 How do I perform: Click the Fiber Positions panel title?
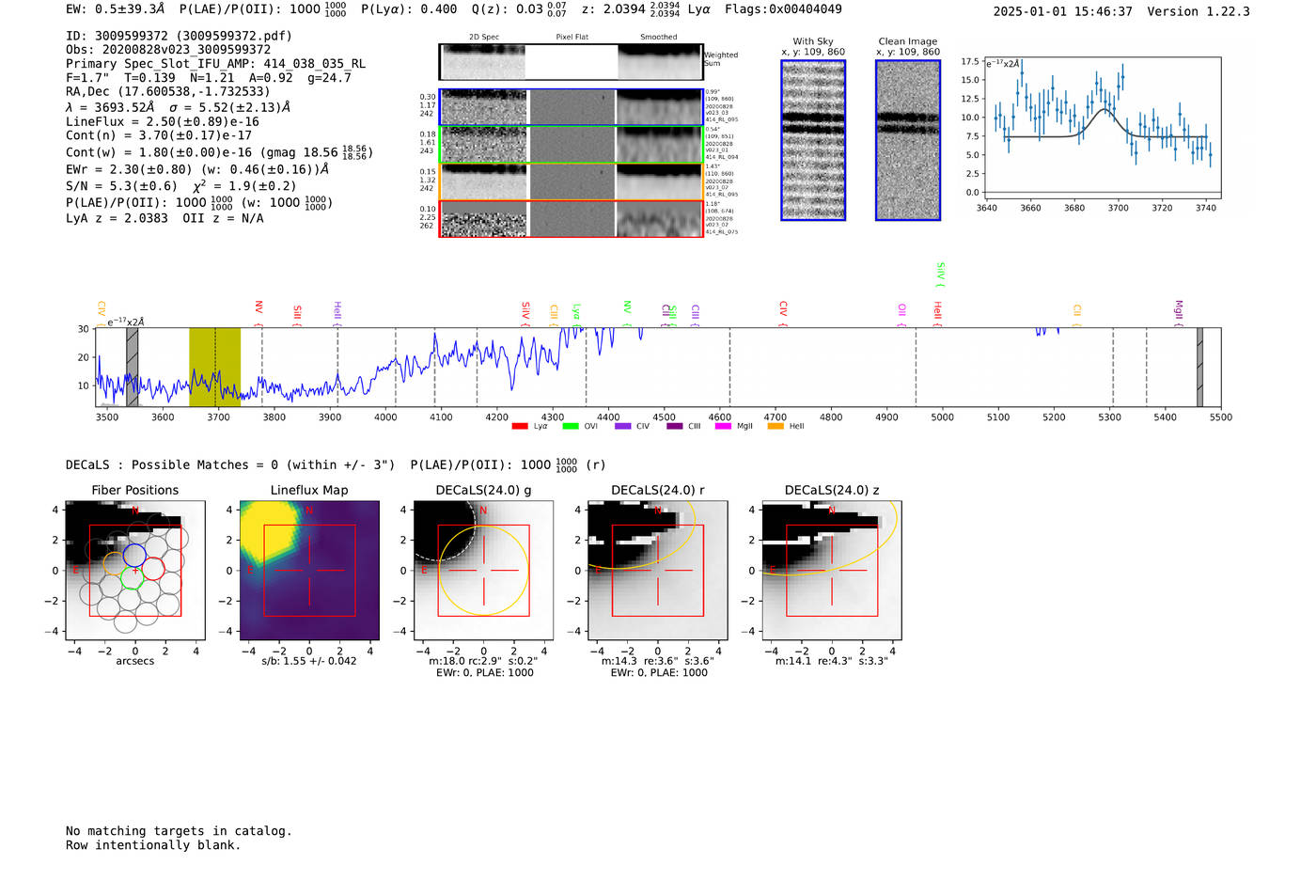[x=135, y=490]
